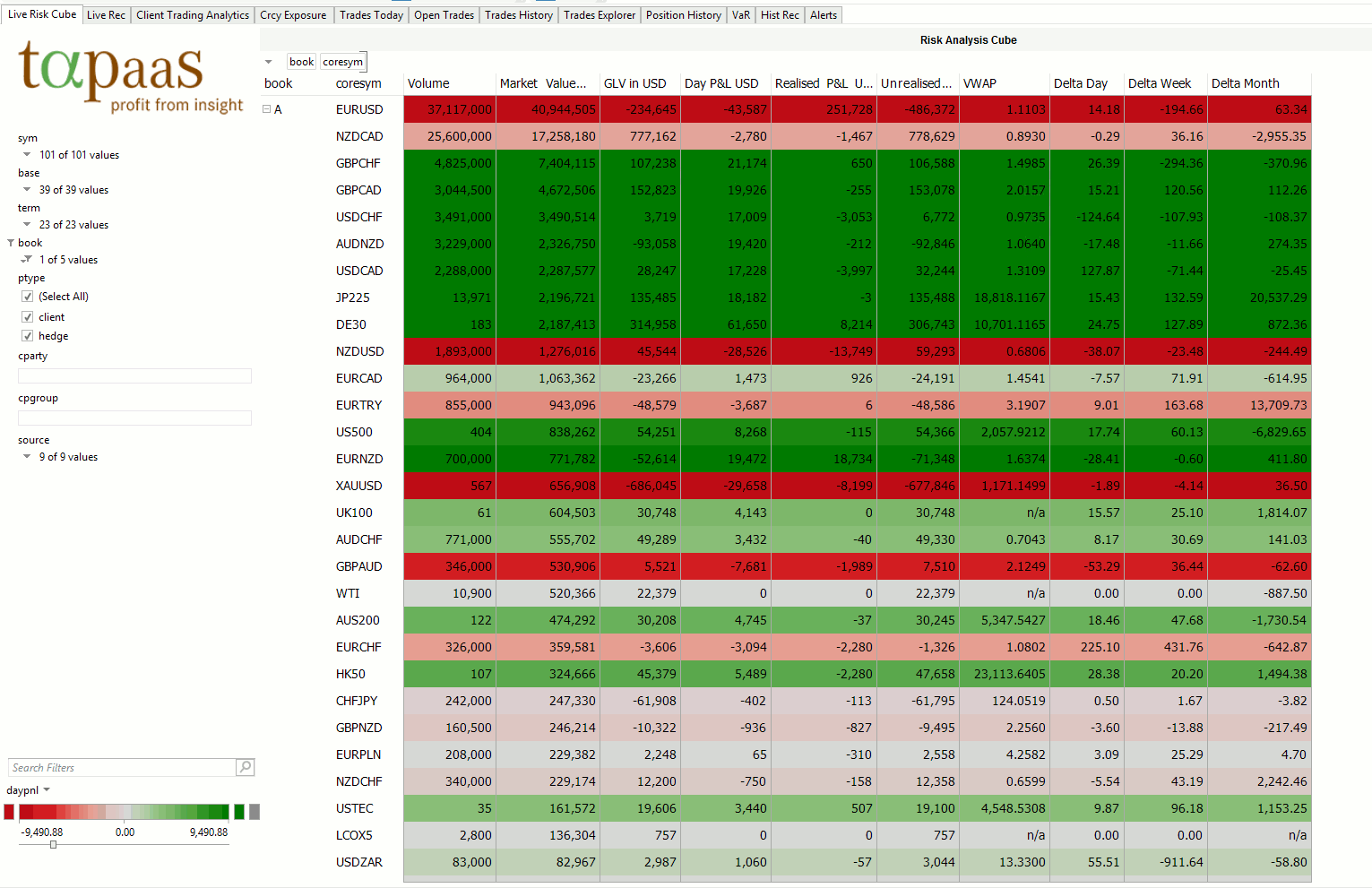Open the daypnl color measure dropdown
This screenshot has height=888, width=1372.
click(x=47, y=789)
